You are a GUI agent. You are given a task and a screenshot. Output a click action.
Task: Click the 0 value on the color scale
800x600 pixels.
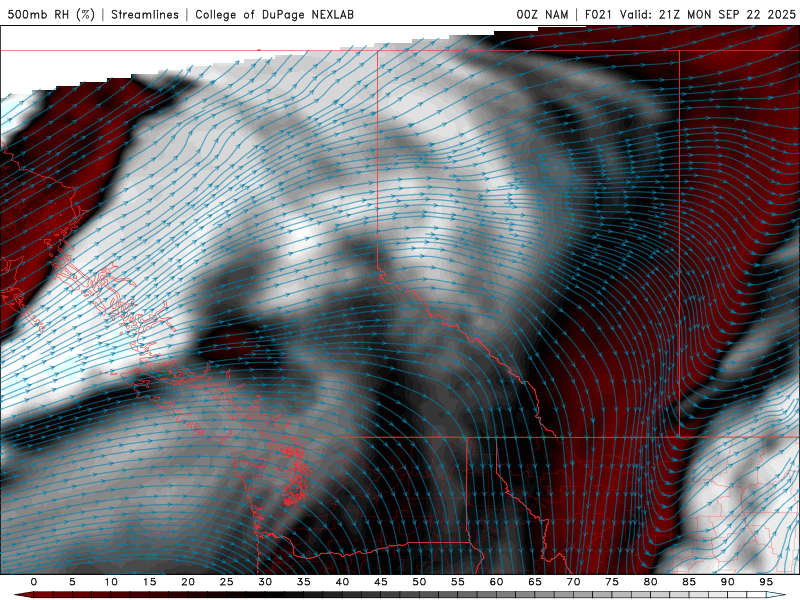click(x=34, y=582)
